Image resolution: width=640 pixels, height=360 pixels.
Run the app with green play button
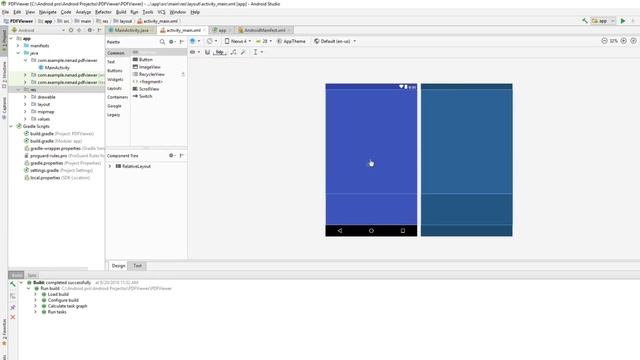pyautogui.click(x=623, y=21)
